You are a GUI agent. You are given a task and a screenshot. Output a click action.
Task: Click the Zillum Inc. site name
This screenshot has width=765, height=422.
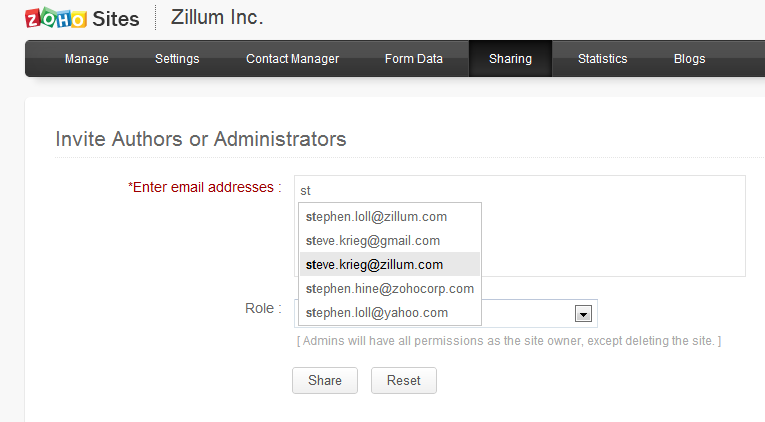click(x=217, y=17)
